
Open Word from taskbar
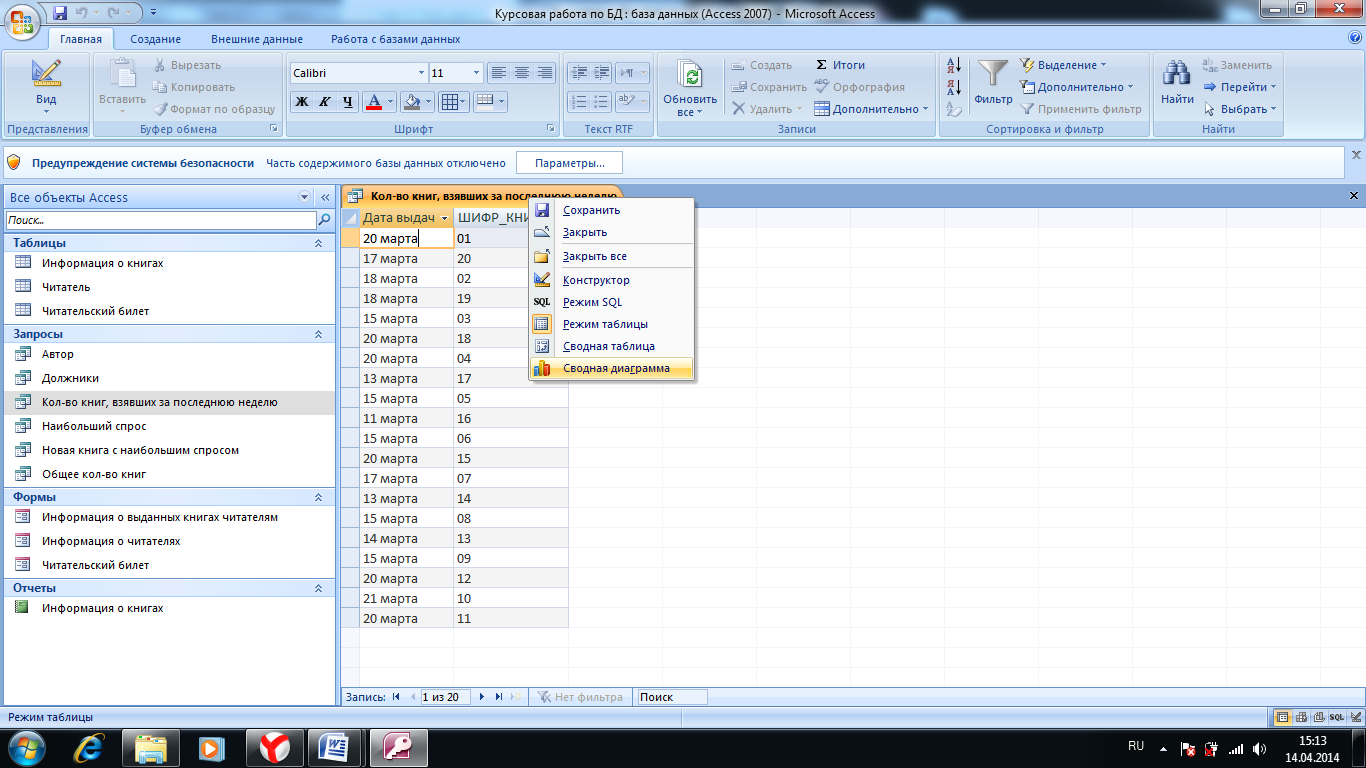(334, 747)
